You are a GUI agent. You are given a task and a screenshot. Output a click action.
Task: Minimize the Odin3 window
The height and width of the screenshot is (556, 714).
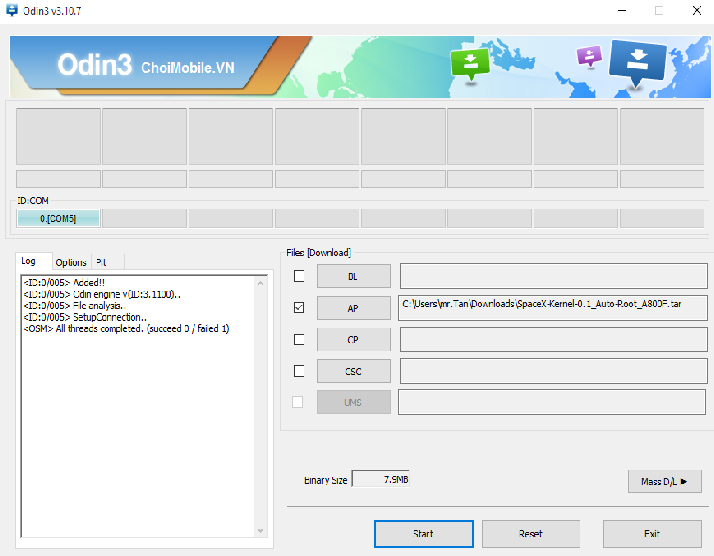622,10
